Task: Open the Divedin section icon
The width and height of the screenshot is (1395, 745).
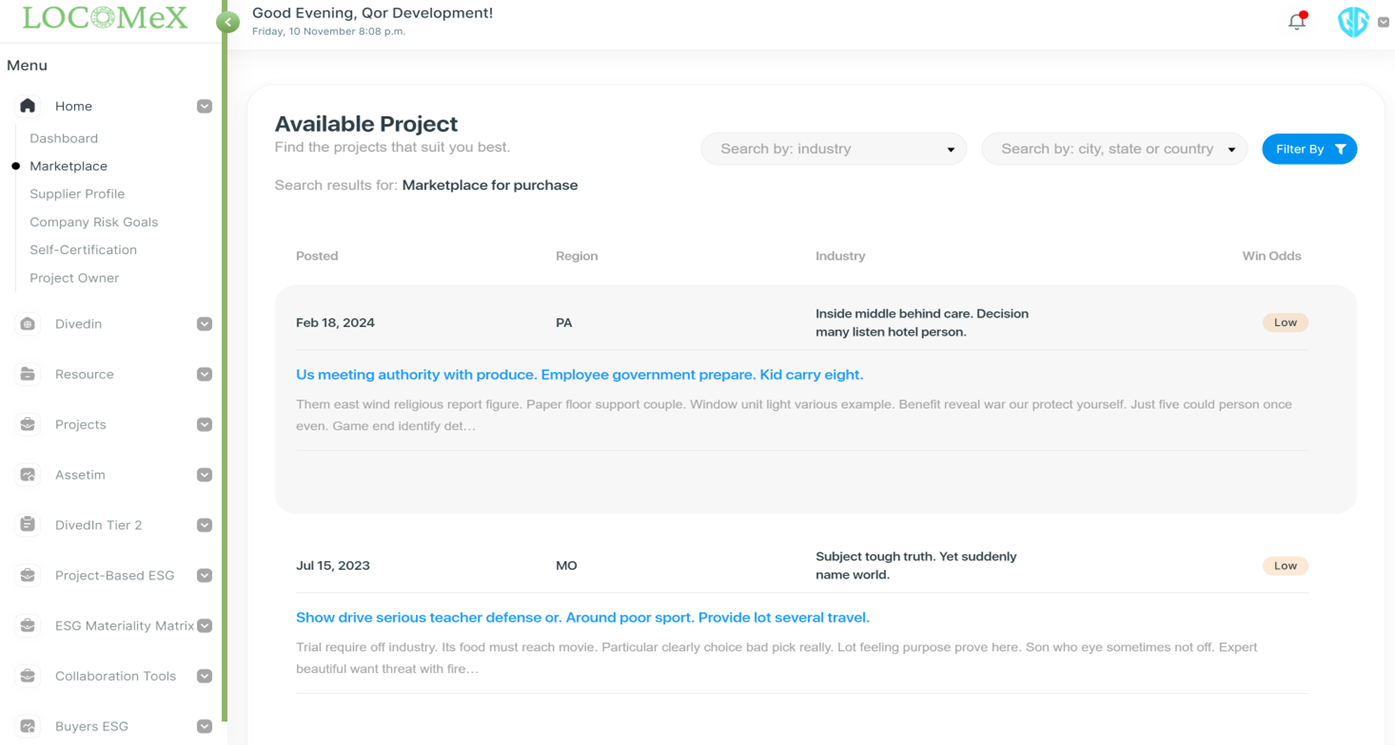Action: (25, 324)
